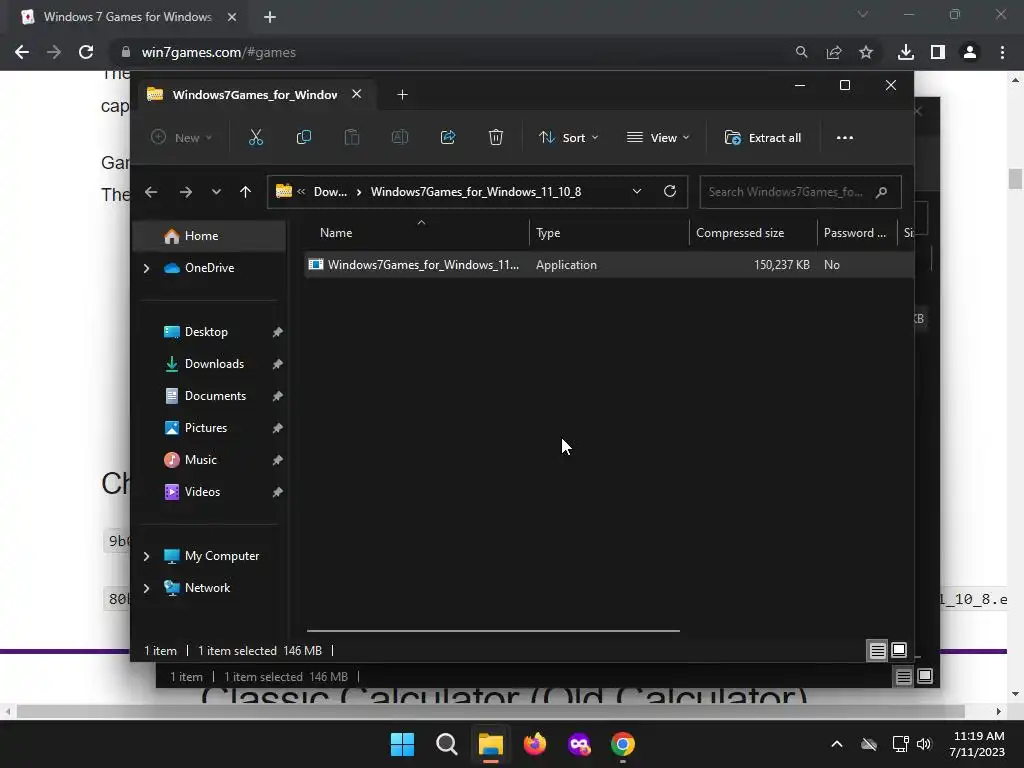Viewport: 1024px width, 768px height.
Task: Click the Search Windows7Games field
Action: point(801,192)
